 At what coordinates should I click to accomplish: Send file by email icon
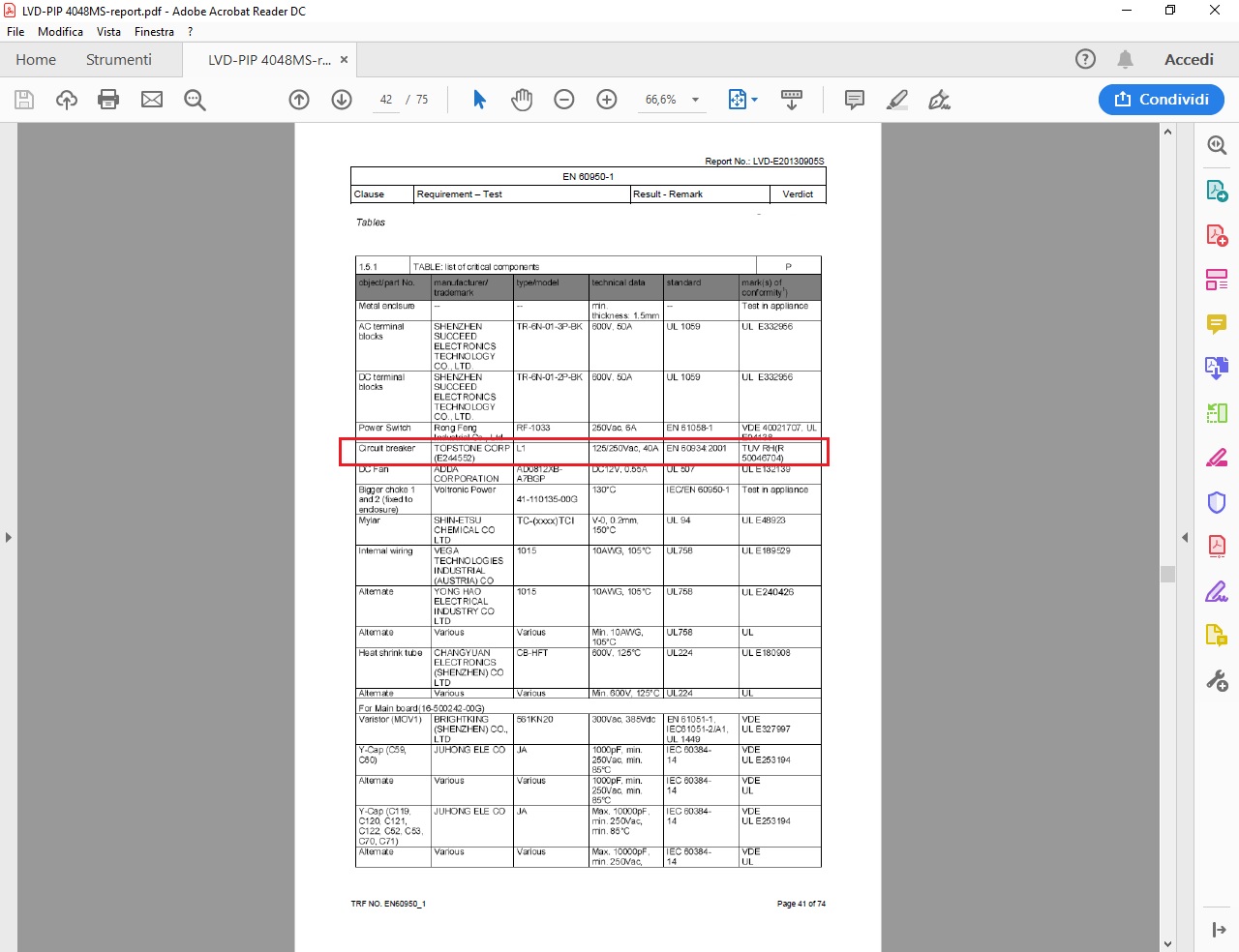click(152, 100)
